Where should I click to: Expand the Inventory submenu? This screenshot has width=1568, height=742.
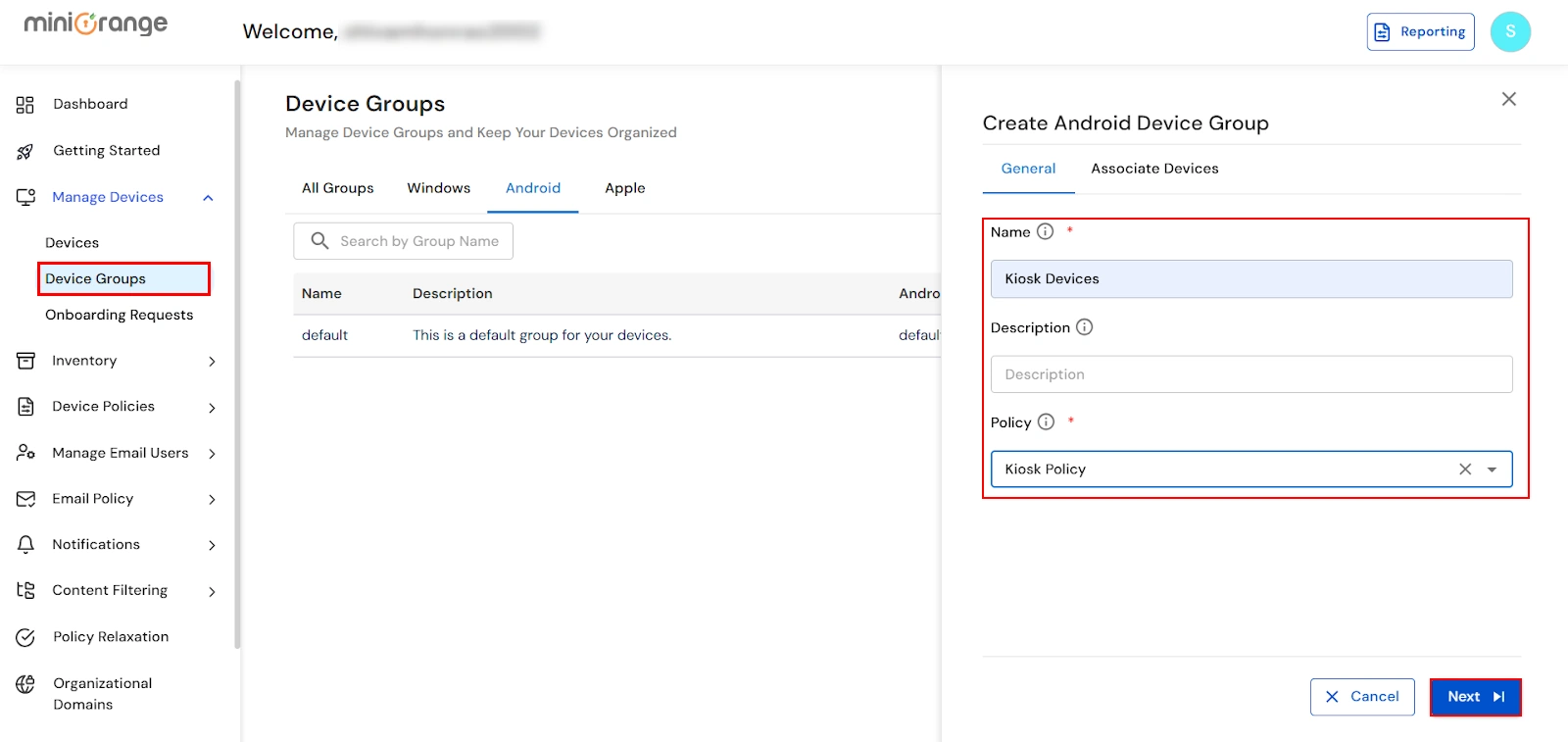pos(212,362)
